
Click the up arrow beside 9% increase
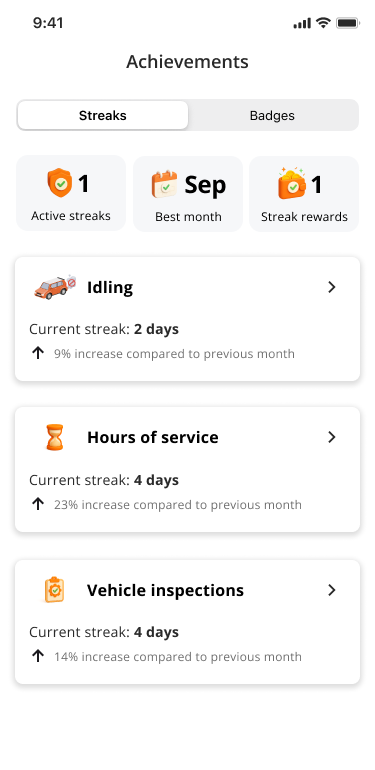point(38,354)
